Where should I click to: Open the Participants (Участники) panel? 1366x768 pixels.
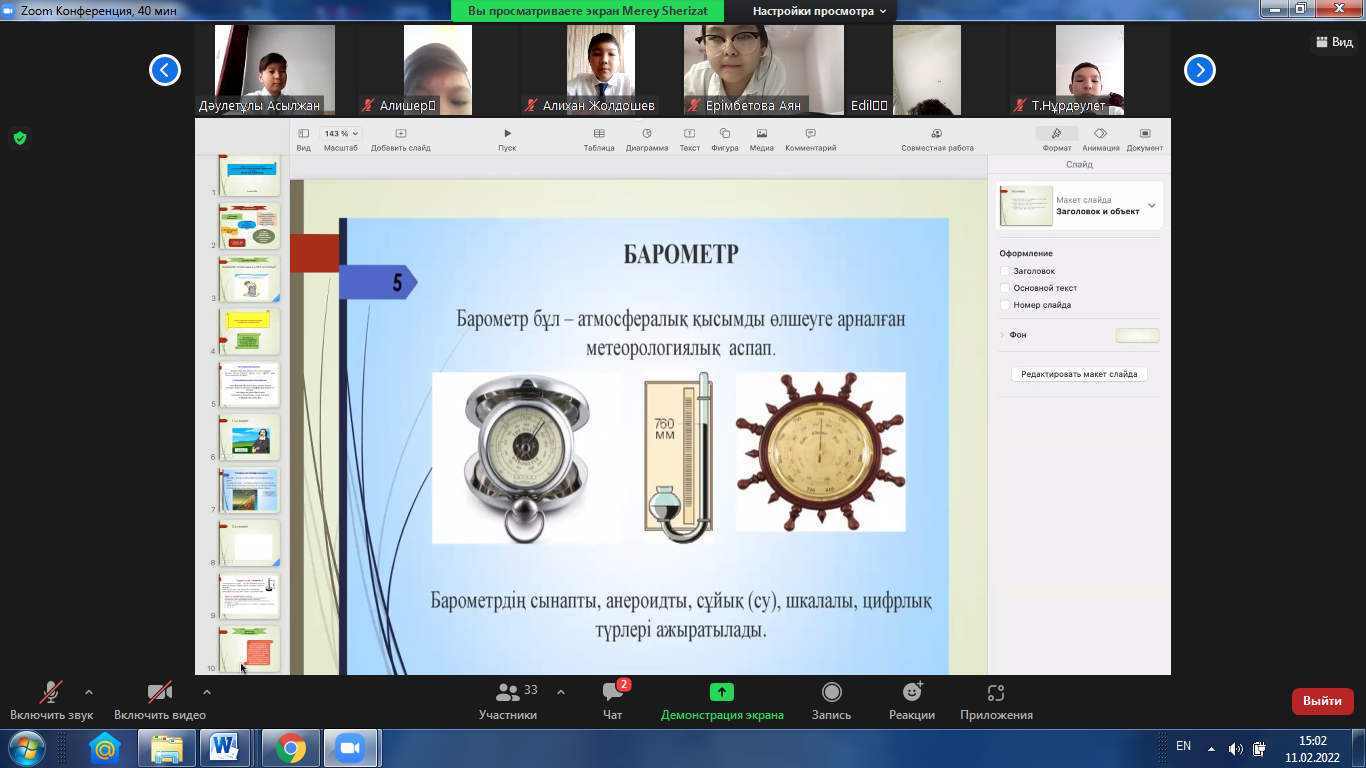pos(508,693)
